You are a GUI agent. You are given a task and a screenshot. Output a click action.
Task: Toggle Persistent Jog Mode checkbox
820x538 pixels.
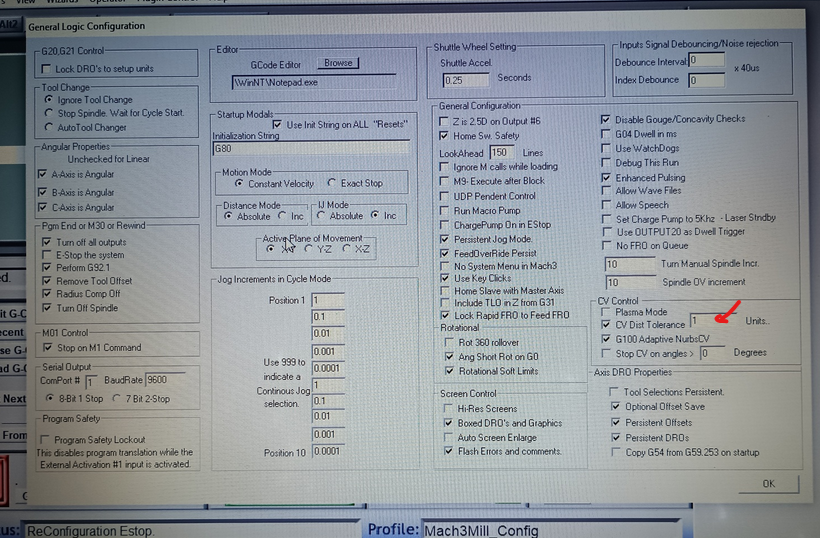pyautogui.click(x=445, y=239)
